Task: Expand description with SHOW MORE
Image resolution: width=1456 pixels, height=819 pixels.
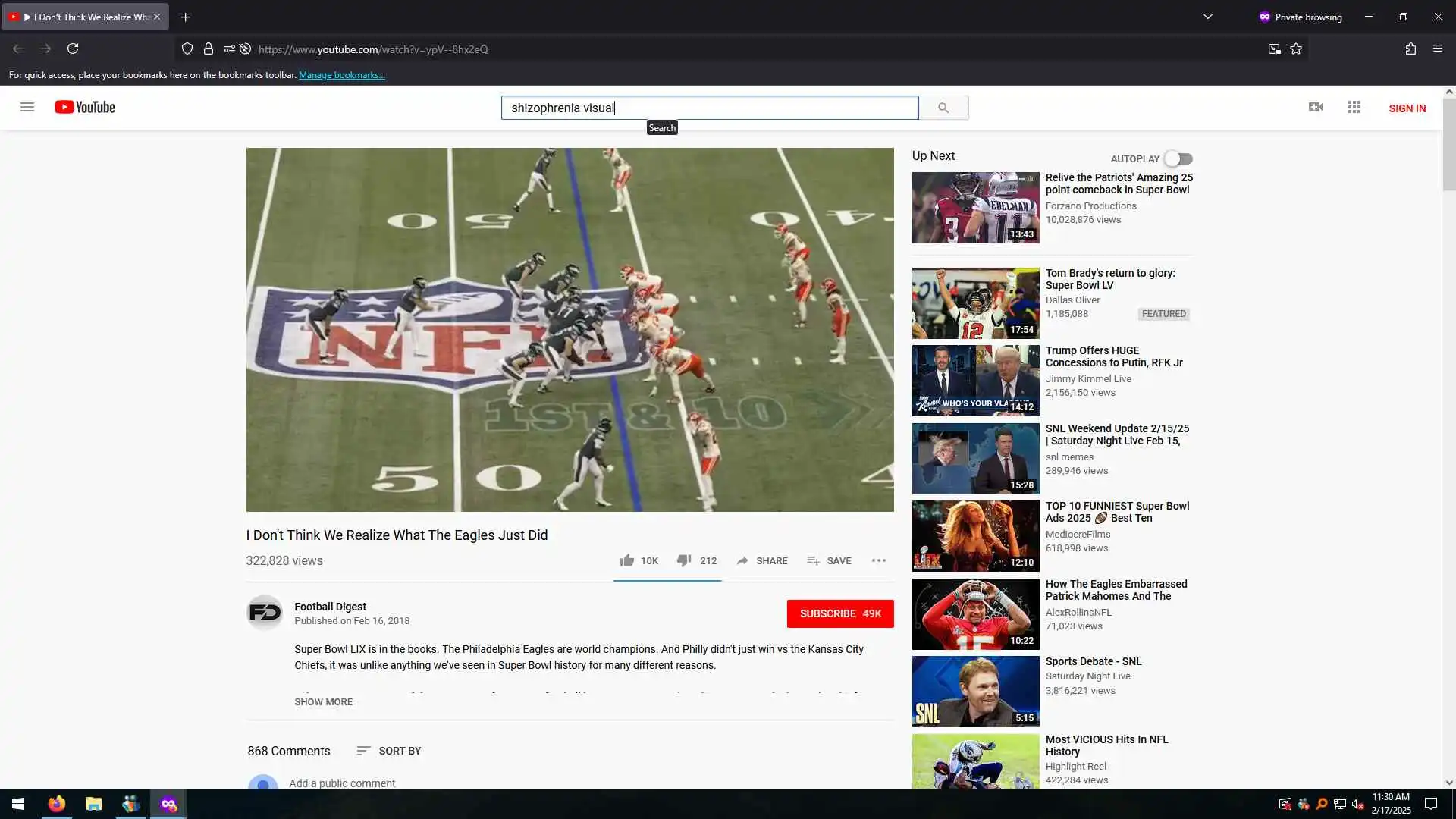Action: (323, 701)
